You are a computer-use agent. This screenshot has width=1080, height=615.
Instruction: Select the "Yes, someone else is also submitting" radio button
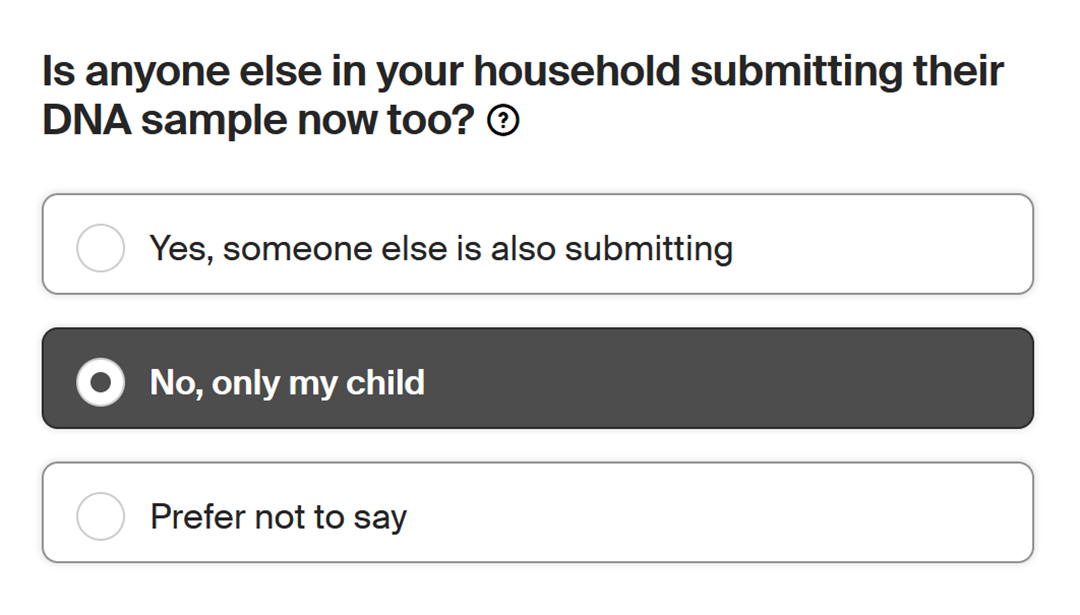click(x=101, y=248)
